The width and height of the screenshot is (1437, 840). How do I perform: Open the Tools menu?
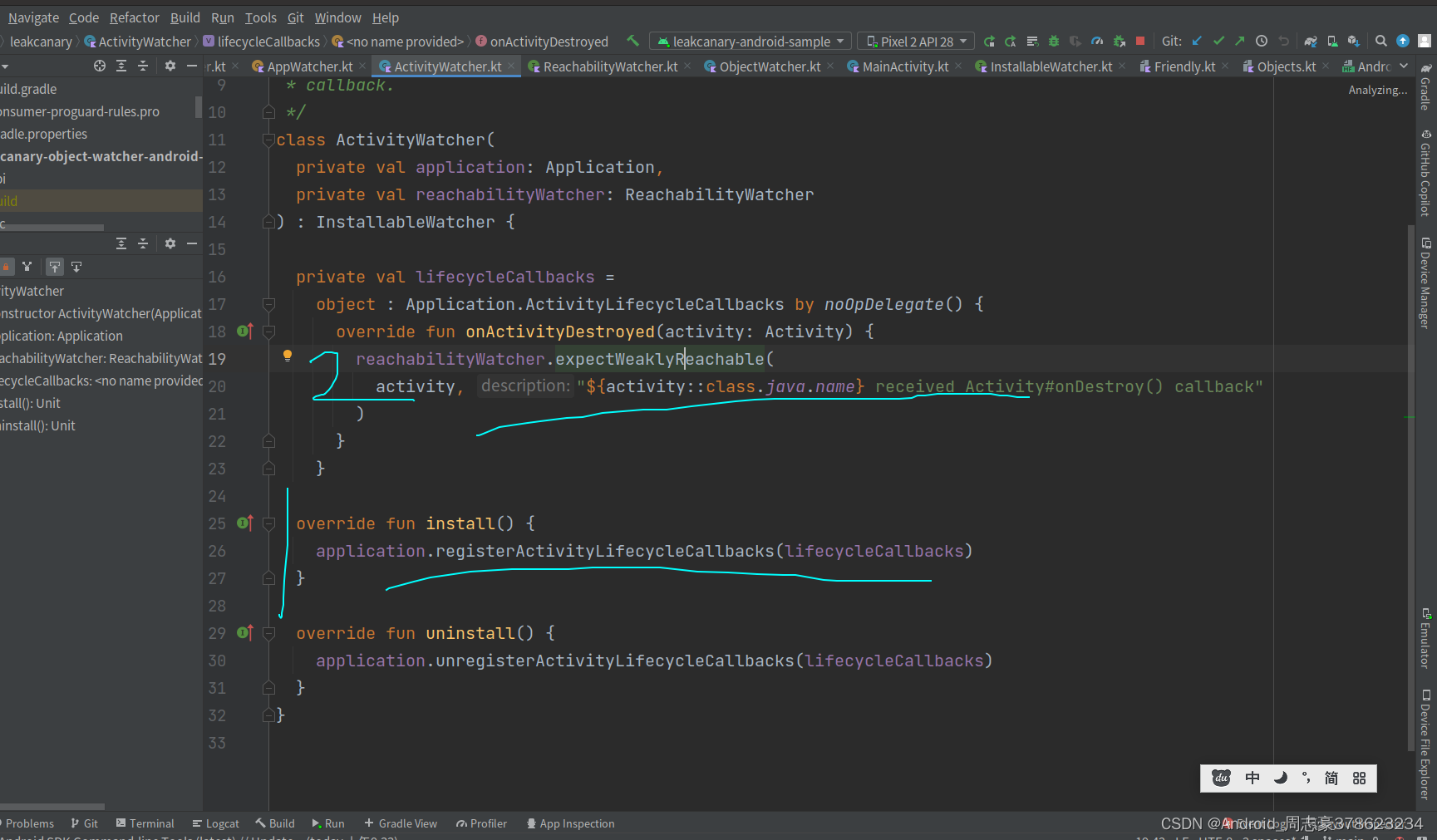click(x=260, y=17)
